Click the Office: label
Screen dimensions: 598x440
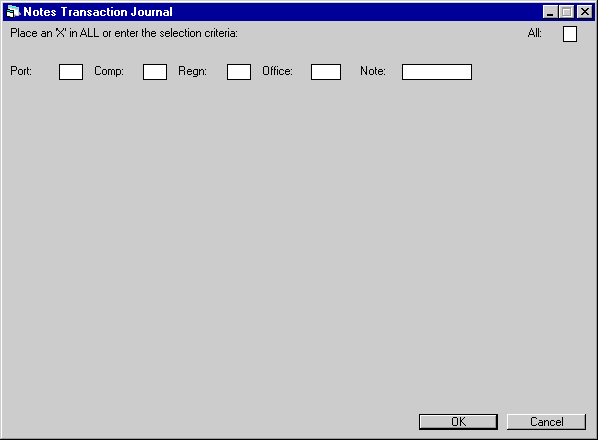(277, 71)
